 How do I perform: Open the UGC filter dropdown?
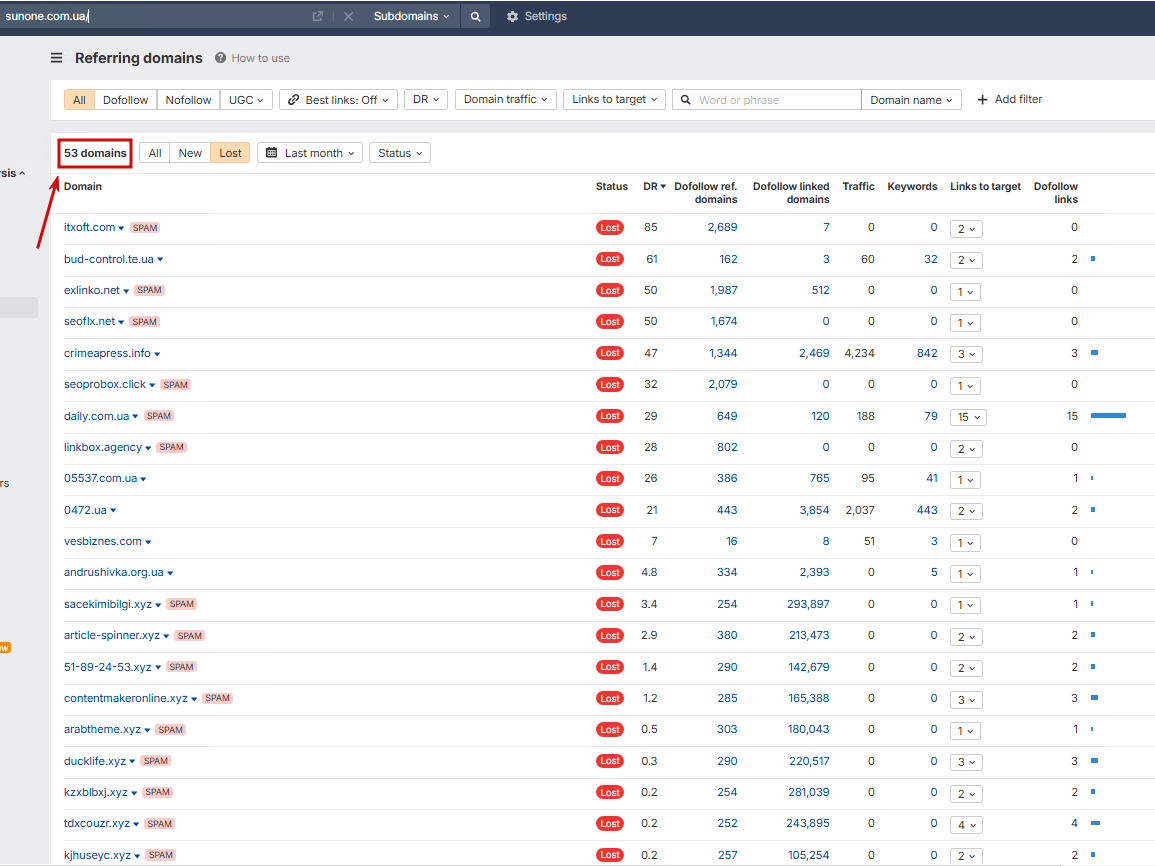tap(246, 99)
